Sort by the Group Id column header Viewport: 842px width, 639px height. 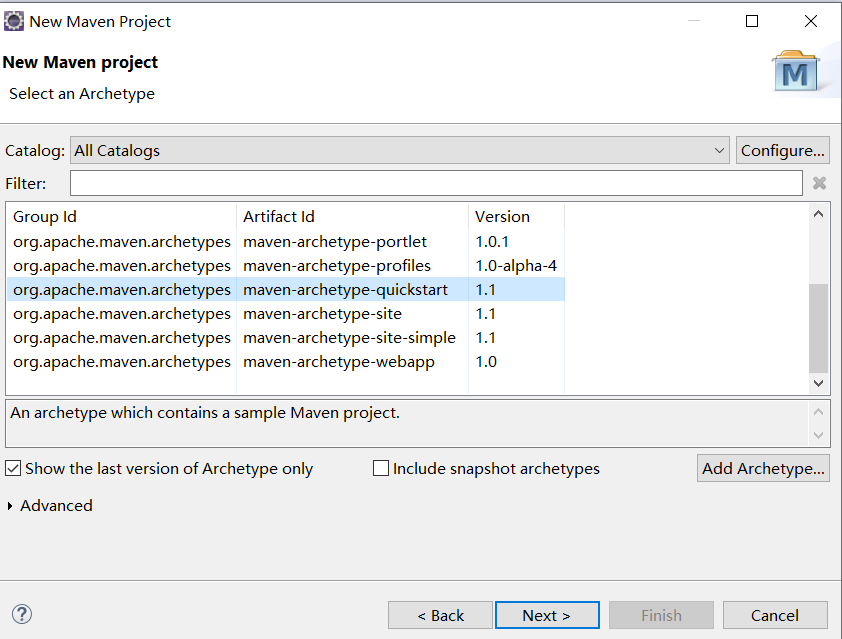pos(121,216)
